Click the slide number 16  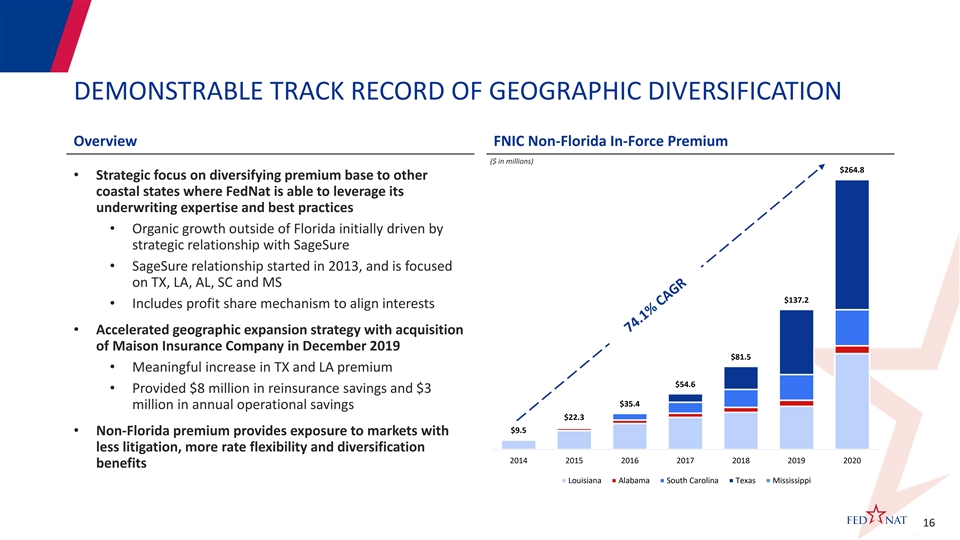point(929,523)
